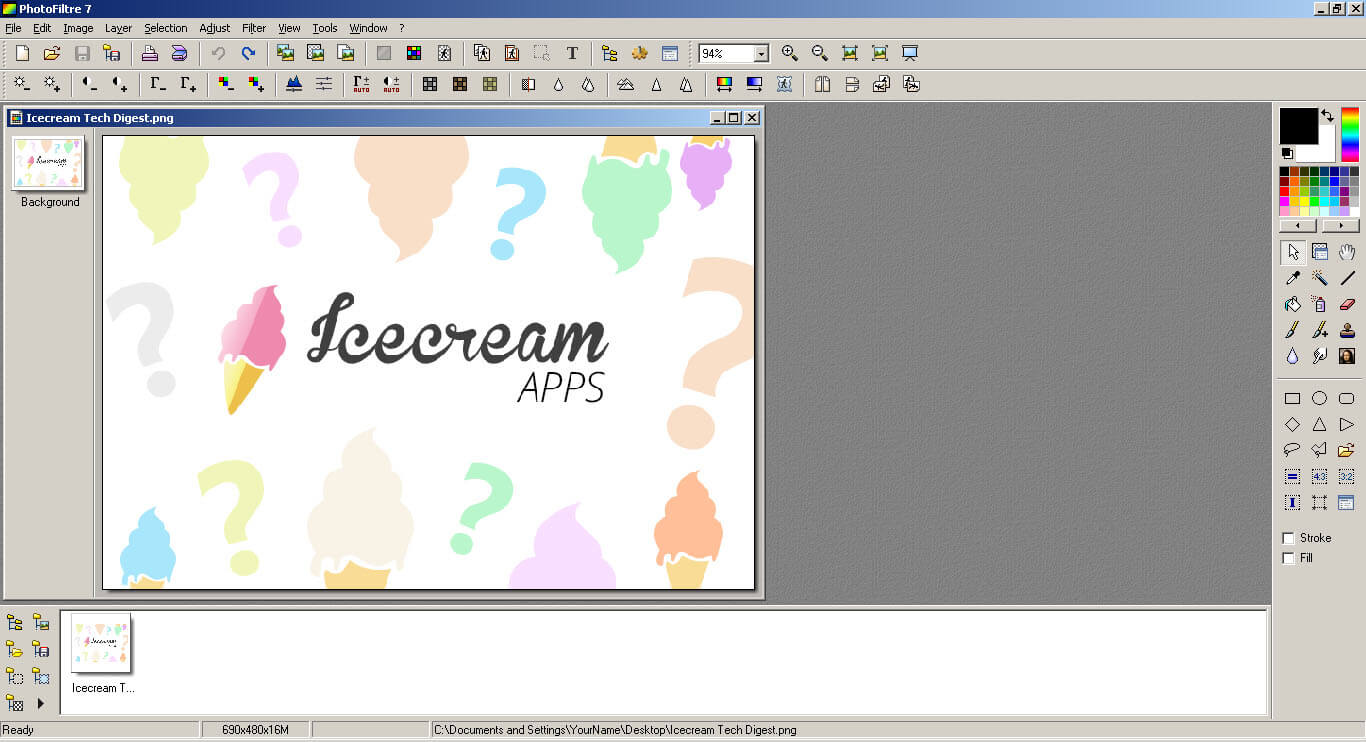The height and width of the screenshot is (742, 1366).
Task: Choose the Lasso selection shape
Action: click(1292, 450)
